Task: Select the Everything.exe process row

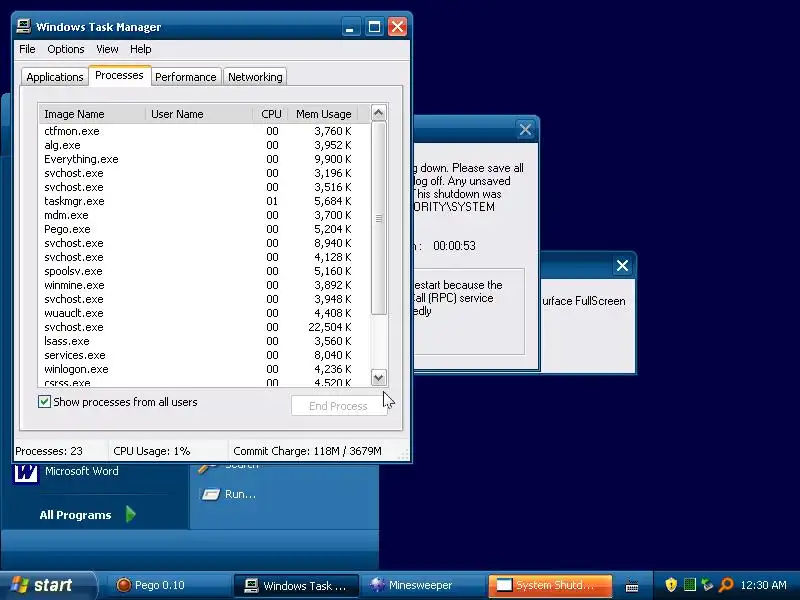Action: (204, 159)
